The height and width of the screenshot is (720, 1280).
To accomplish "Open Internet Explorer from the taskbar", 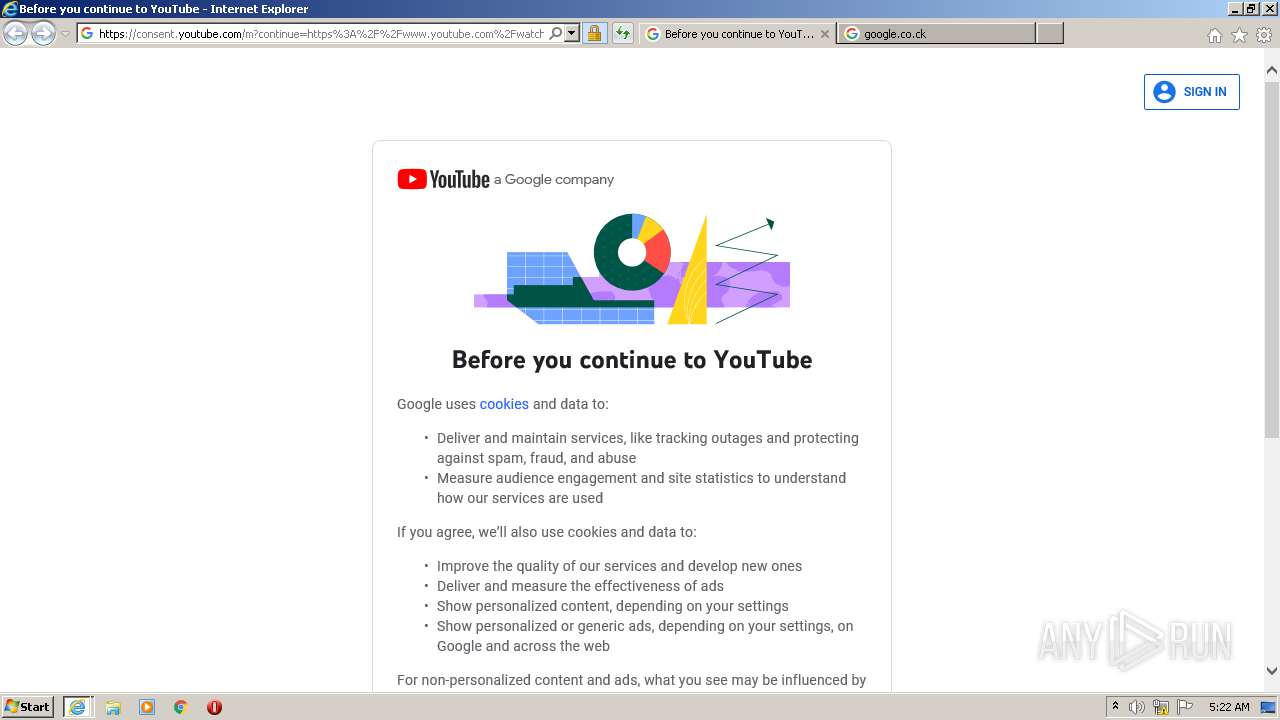I will click(x=78, y=707).
